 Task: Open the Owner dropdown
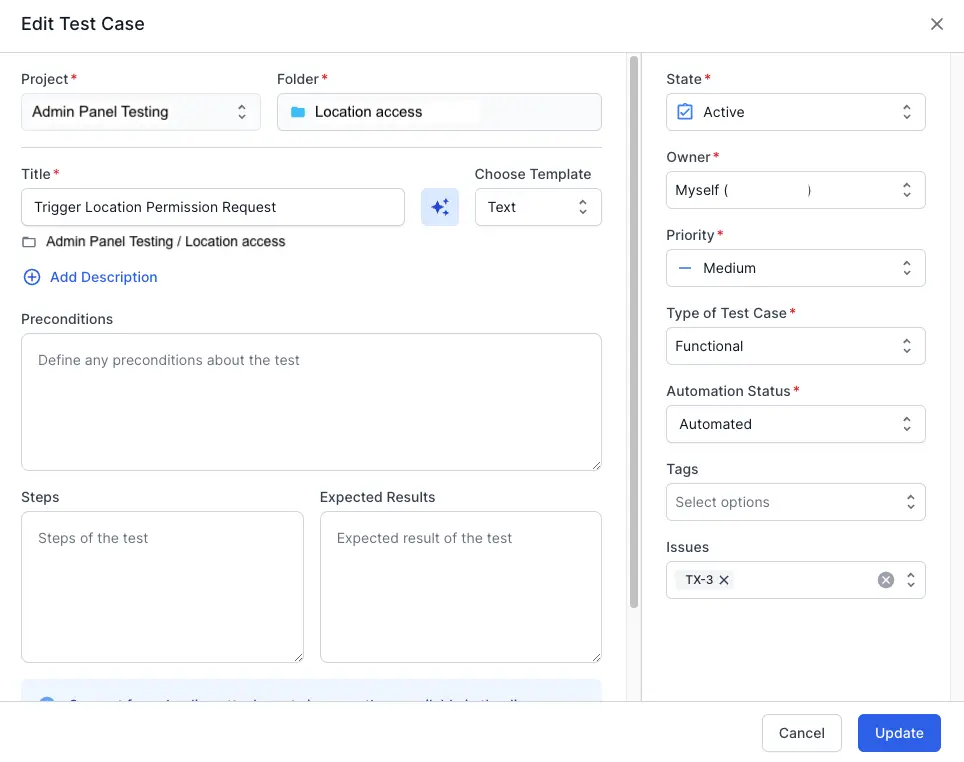(x=795, y=190)
